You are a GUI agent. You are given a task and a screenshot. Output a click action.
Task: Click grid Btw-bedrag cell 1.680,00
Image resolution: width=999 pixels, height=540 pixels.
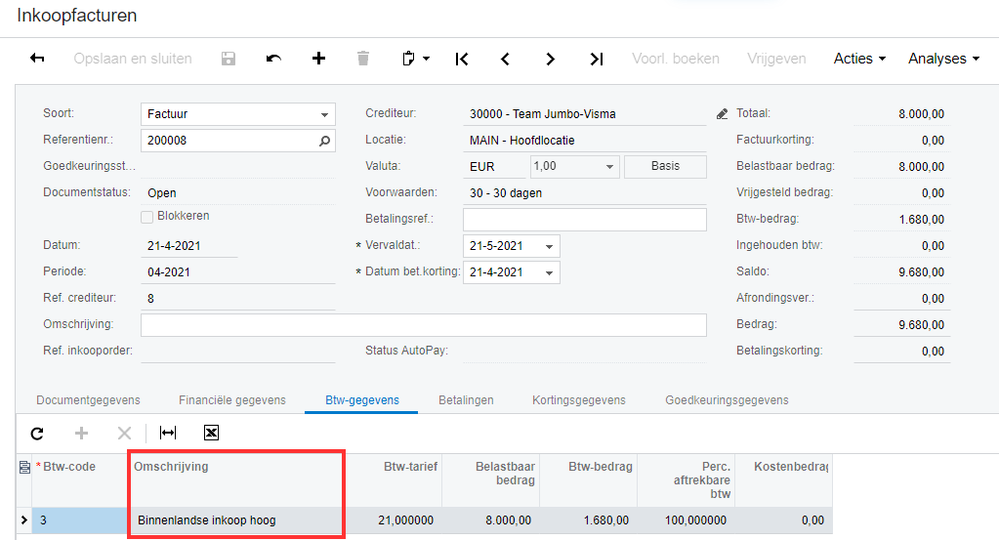(x=588, y=520)
